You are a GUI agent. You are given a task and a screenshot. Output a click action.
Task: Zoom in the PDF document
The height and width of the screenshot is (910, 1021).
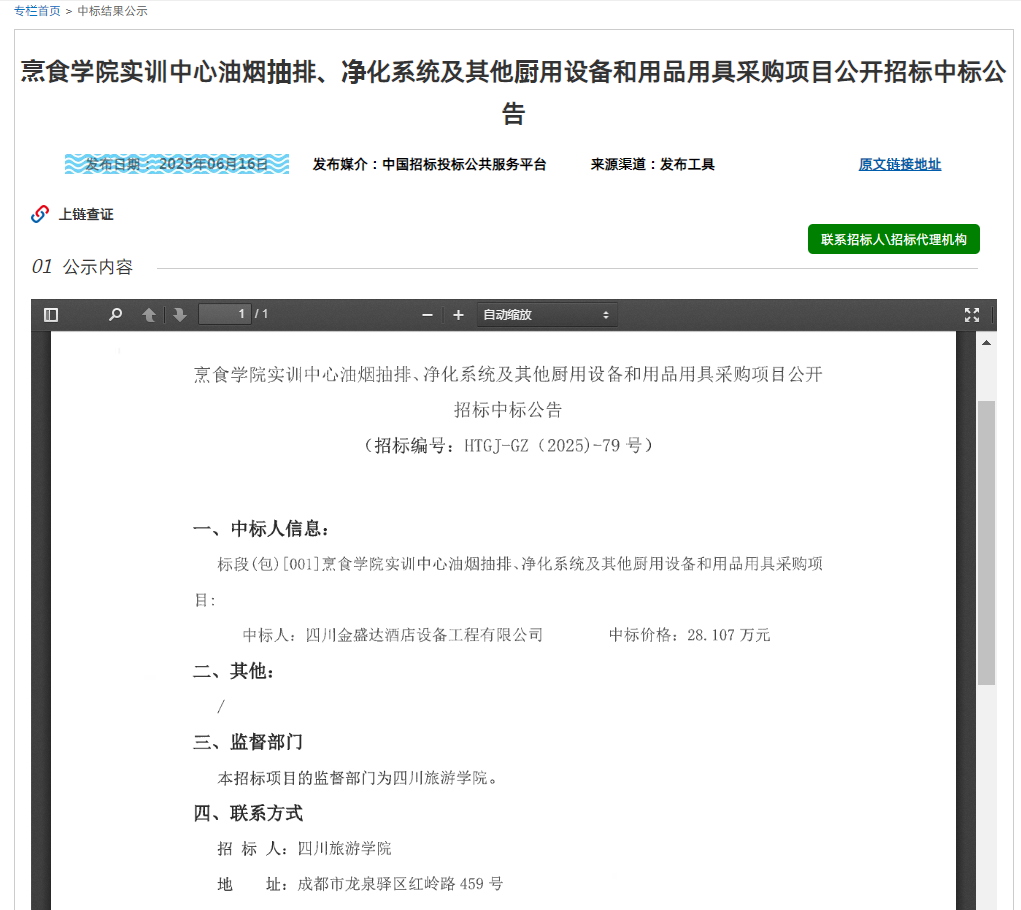458,315
